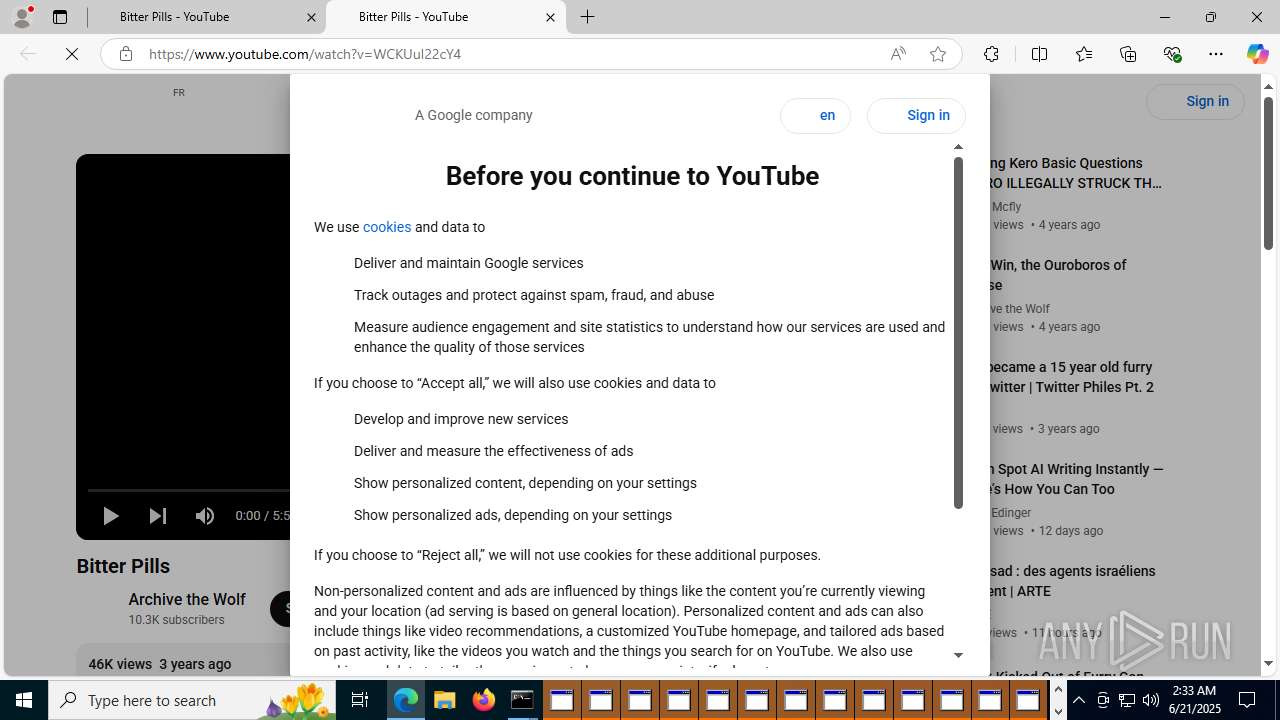Open tab actions menu icon
This screenshot has width=1280, height=720.
(60, 17)
